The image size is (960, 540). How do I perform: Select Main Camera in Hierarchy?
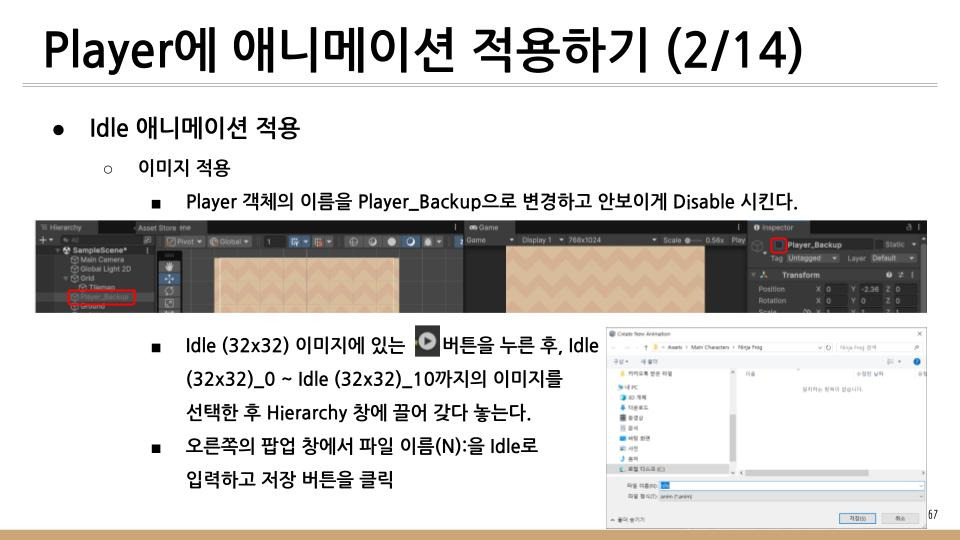(102, 260)
